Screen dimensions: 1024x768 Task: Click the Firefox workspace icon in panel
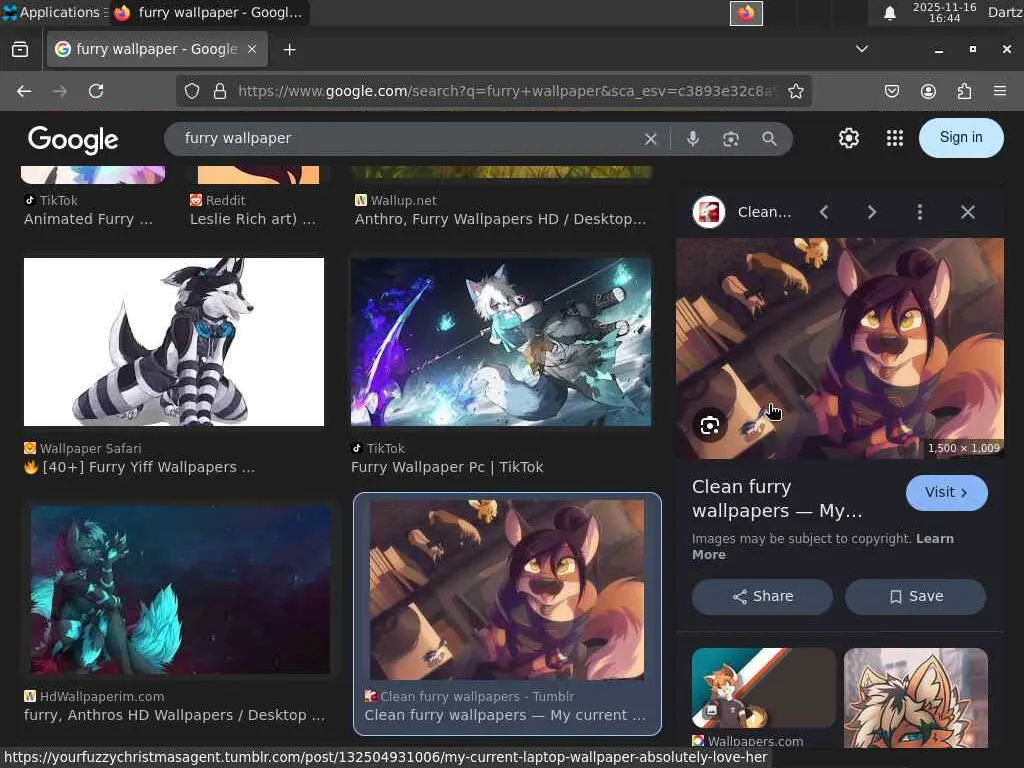746,13
